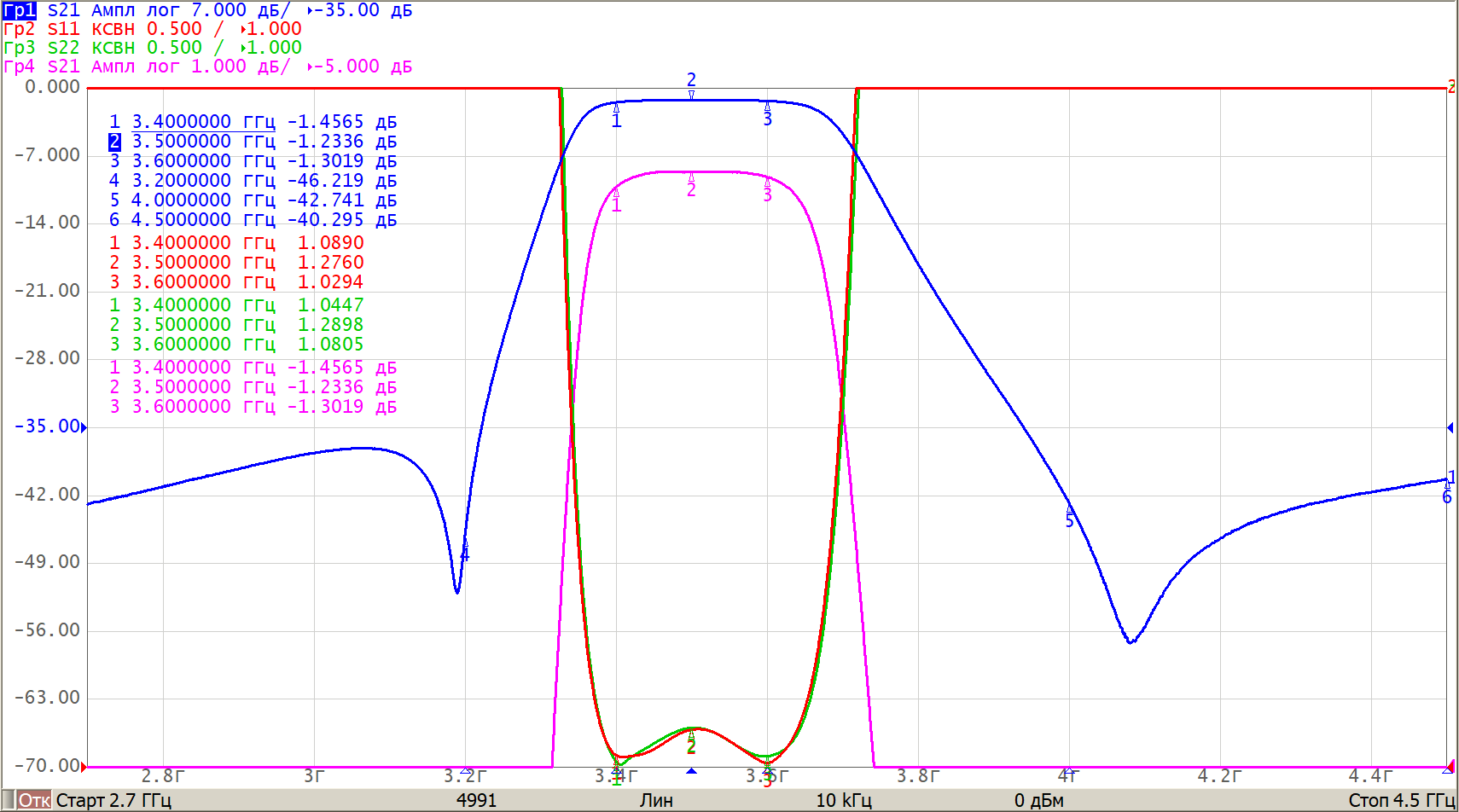The image size is (1459, 812).
Task: Open sweep type field Лин
Action: [x=656, y=800]
